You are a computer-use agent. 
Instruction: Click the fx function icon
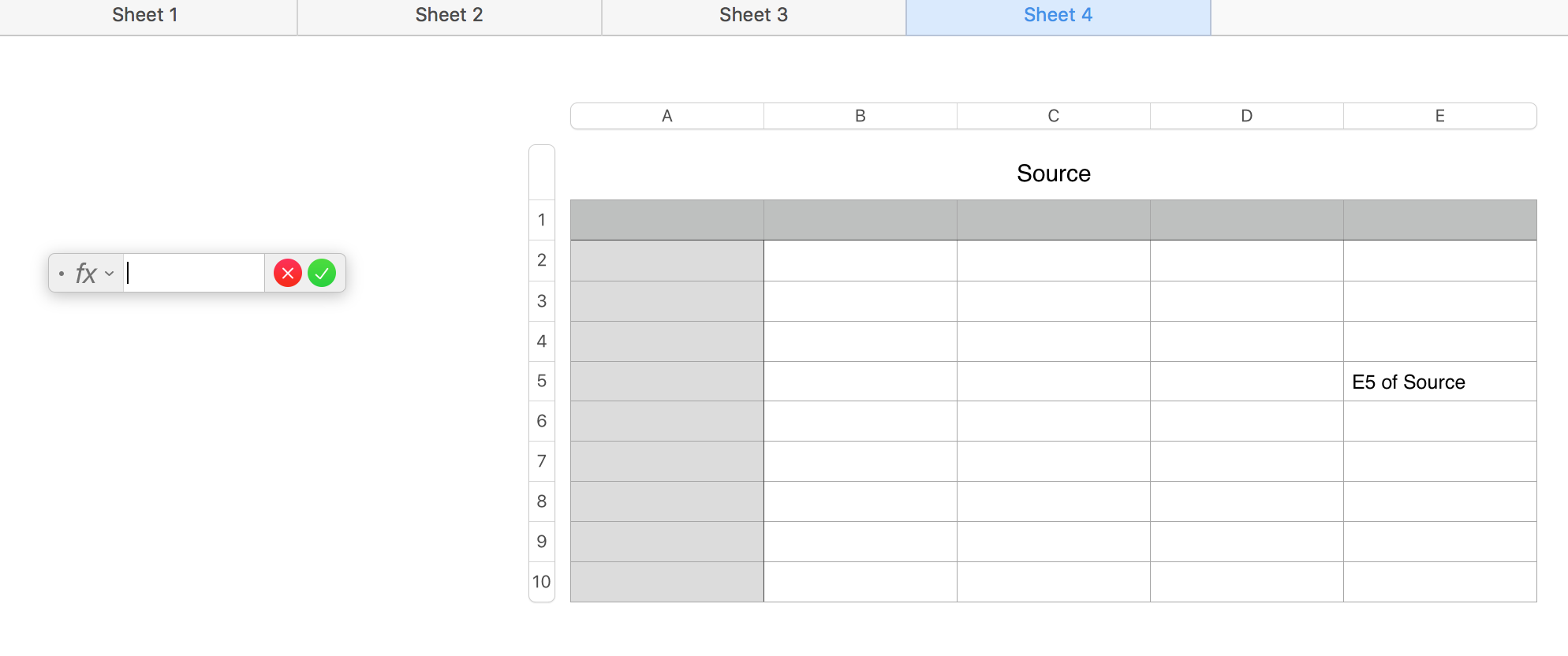(84, 273)
